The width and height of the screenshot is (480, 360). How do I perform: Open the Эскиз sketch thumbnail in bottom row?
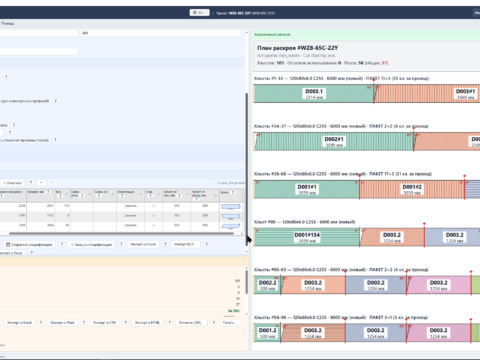[231, 226]
